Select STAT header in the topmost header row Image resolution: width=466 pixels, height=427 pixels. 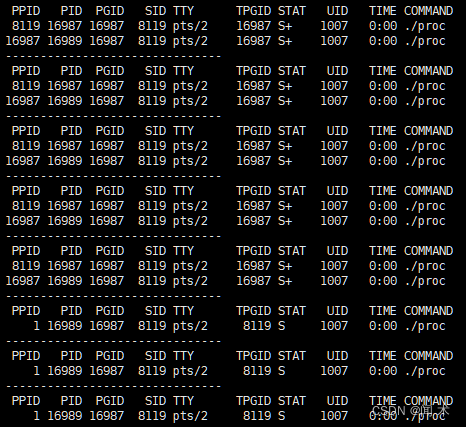coord(292,11)
